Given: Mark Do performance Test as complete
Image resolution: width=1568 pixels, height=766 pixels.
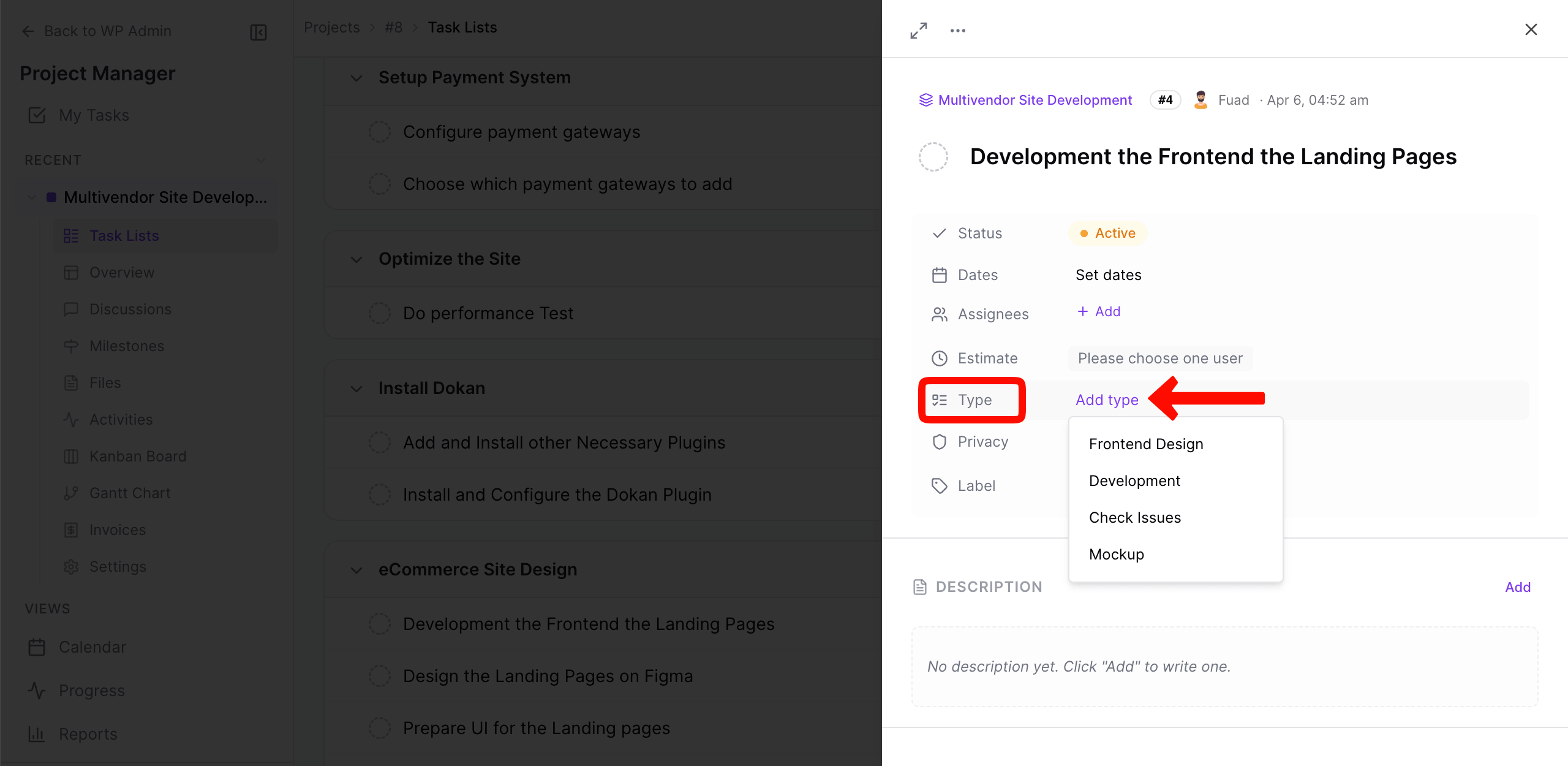Looking at the screenshot, I should point(380,313).
